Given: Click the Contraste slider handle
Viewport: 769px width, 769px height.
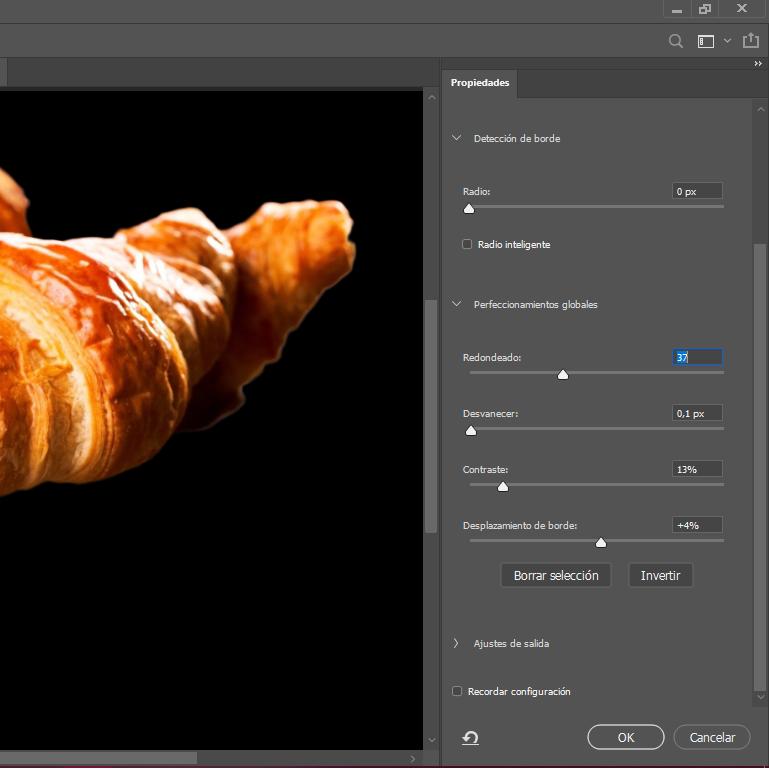Looking at the screenshot, I should (503, 486).
